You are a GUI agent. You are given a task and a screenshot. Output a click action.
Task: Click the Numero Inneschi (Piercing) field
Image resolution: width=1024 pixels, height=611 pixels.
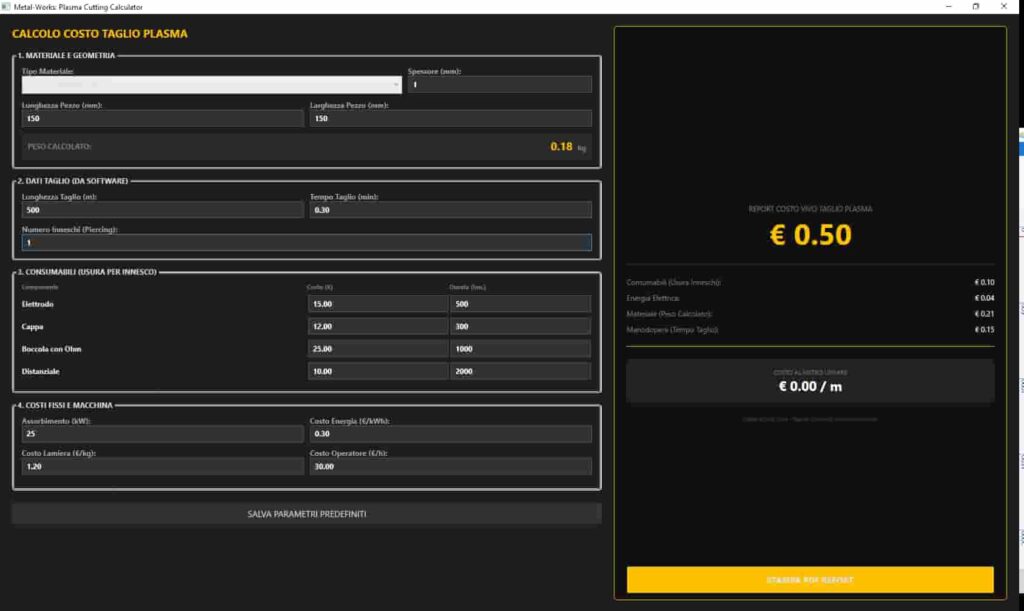[306, 243]
